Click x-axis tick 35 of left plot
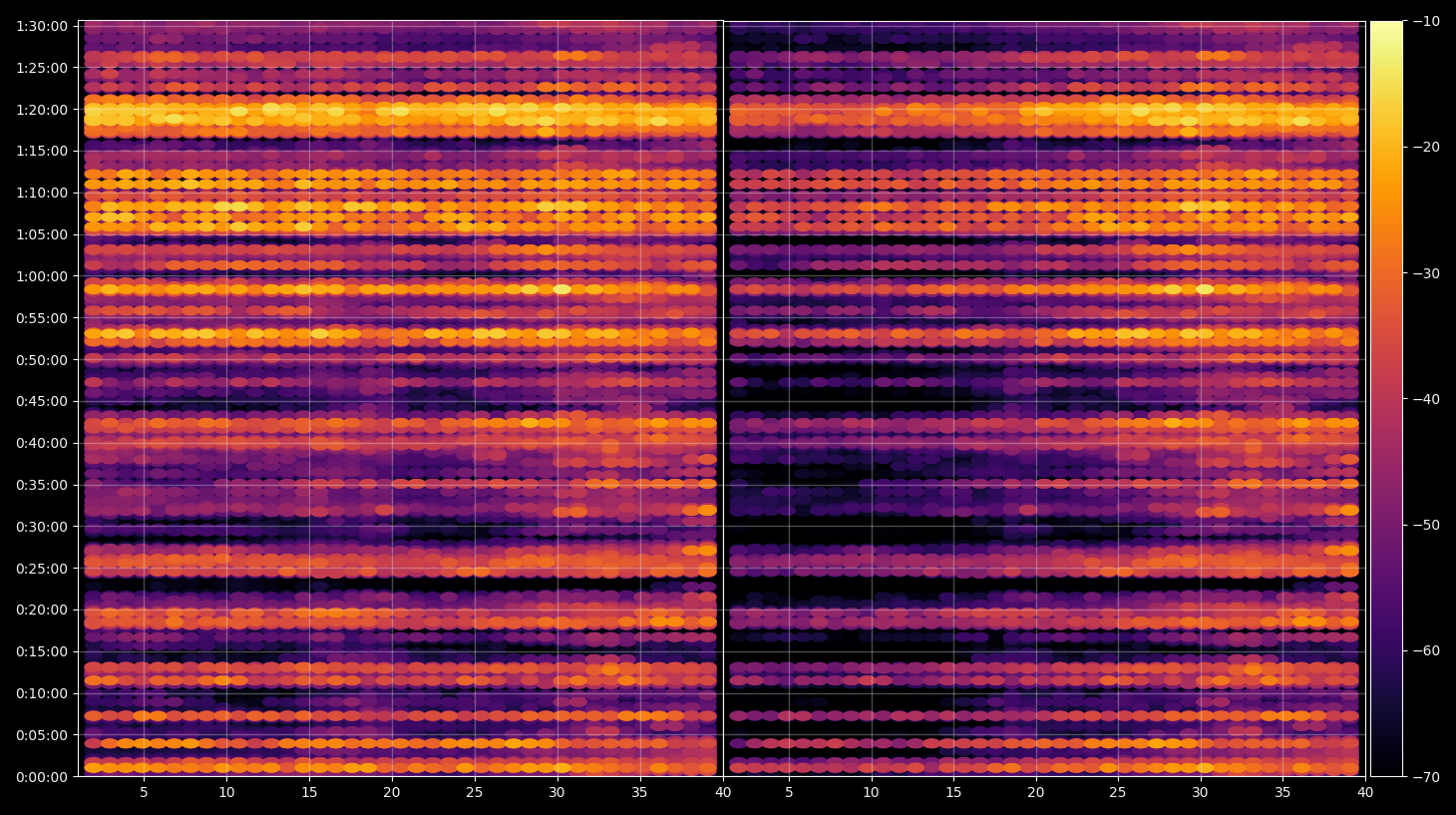 pyautogui.click(x=640, y=793)
